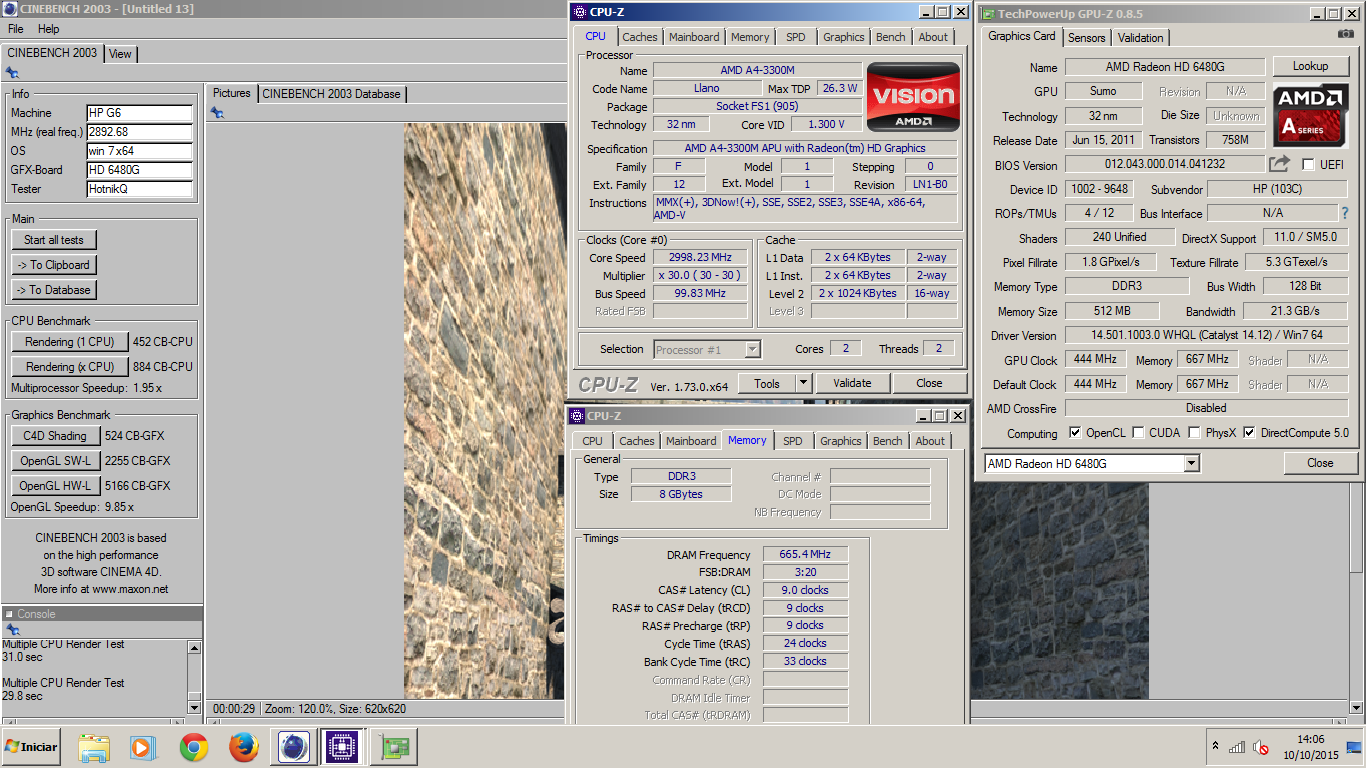Image resolution: width=1366 pixels, height=768 pixels.
Task: Click the Lookup button in GPU-Z
Action: 1310,66
